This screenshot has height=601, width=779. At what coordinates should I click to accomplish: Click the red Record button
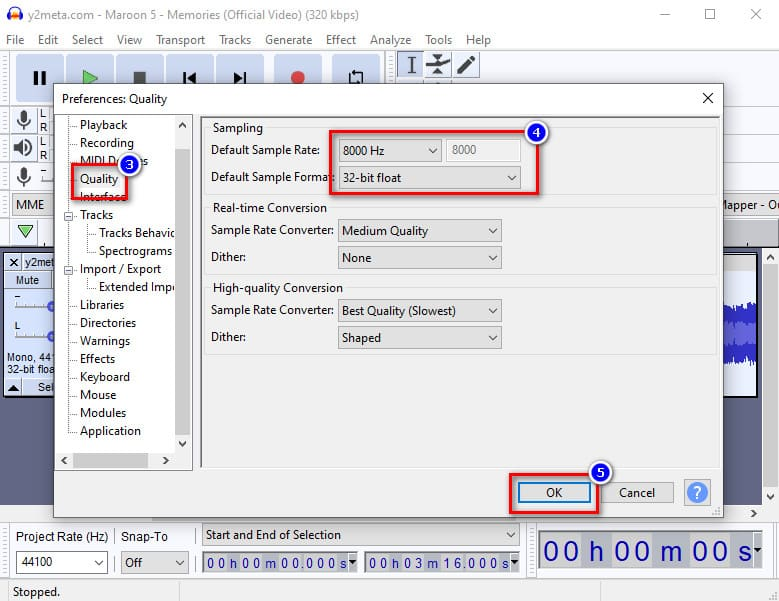tap(297, 77)
